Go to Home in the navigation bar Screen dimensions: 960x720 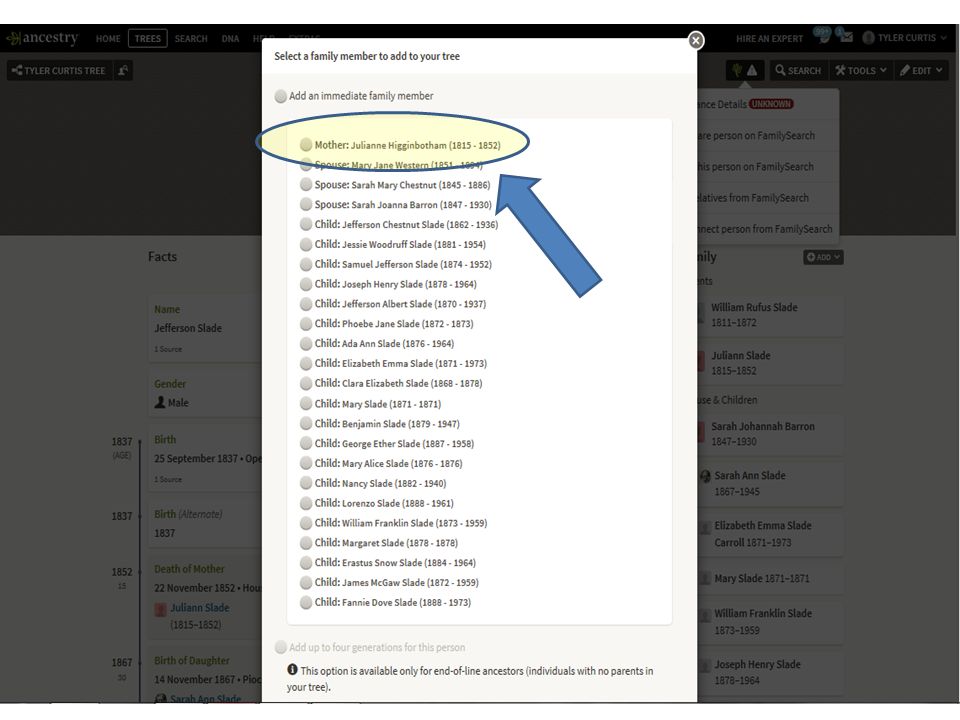[108, 39]
